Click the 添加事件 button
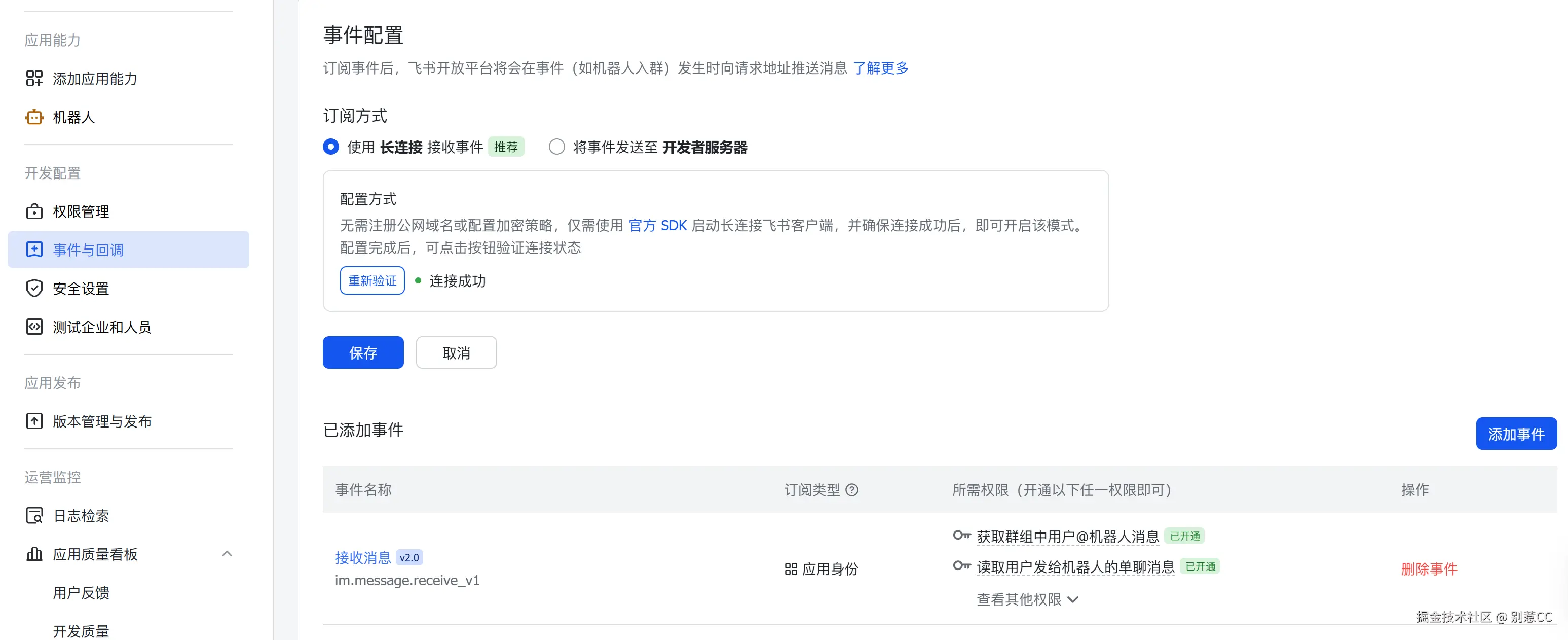Image resolution: width=1568 pixels, height=640 pixels. [1516, 434]
